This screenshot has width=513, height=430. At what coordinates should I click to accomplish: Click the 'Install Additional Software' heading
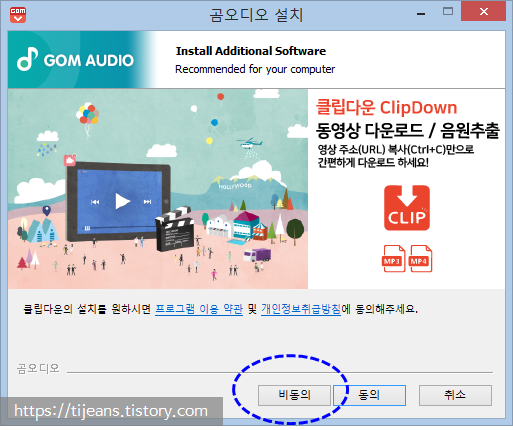(251, 51)
